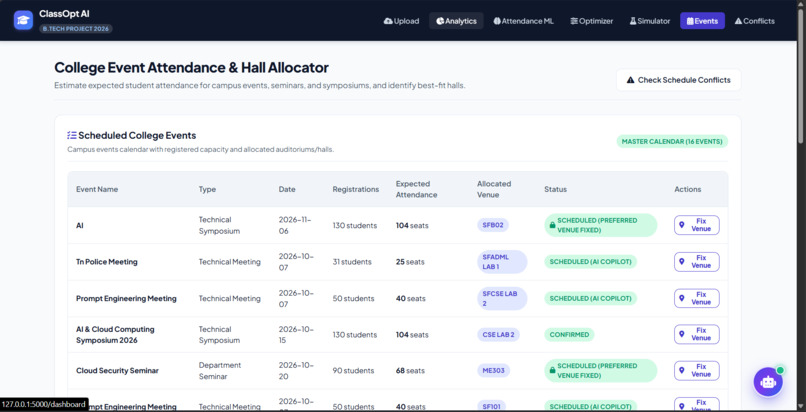
Task: Click the Type column header
Action: pyautogui.click(x=207, y=189)
